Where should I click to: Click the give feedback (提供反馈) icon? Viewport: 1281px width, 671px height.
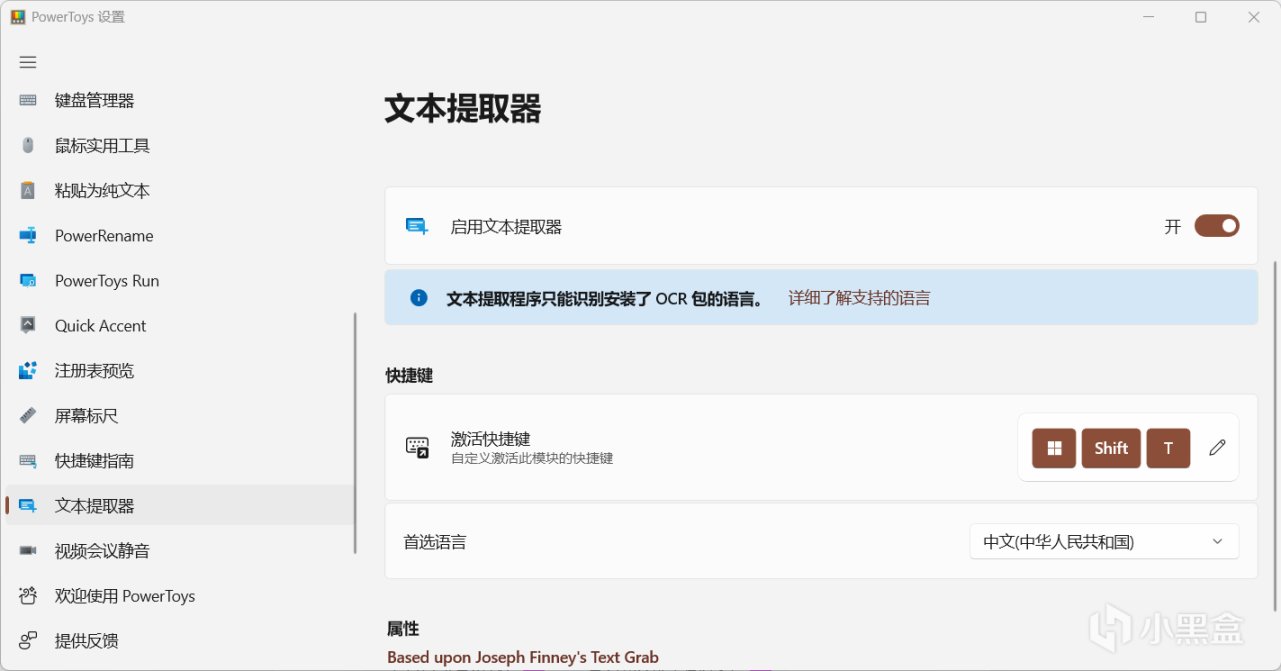click(28, 641)
